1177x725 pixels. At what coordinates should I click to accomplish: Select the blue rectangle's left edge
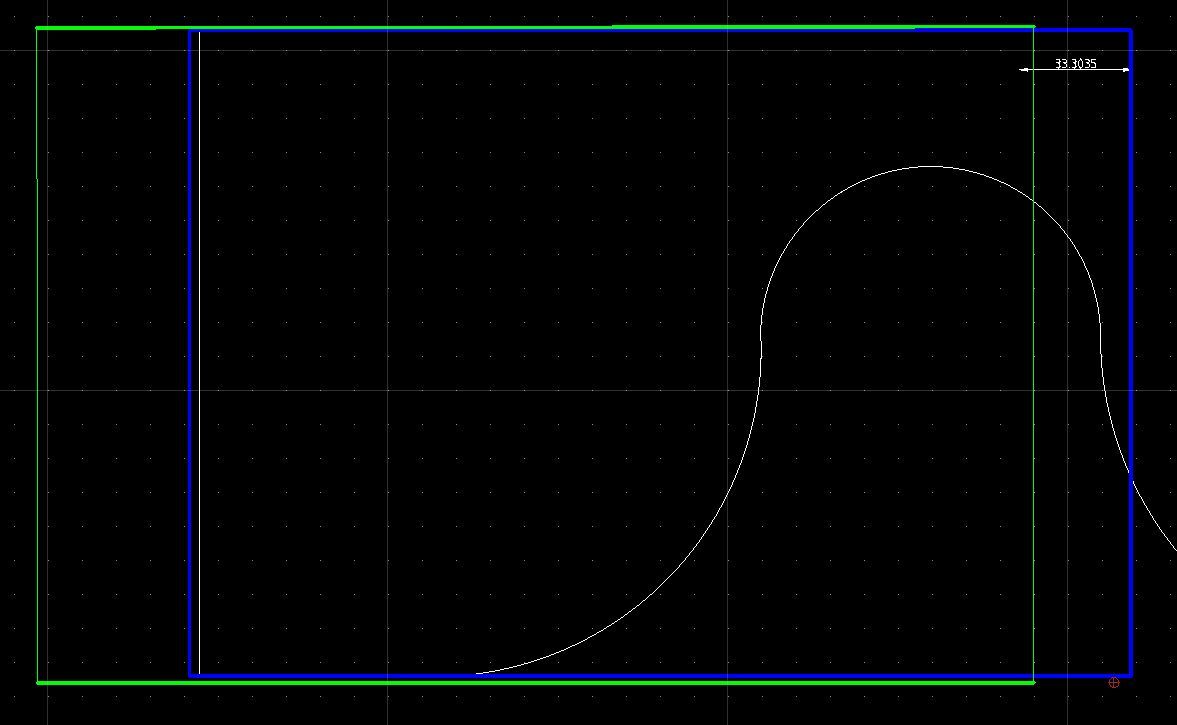tap(190, 350)
